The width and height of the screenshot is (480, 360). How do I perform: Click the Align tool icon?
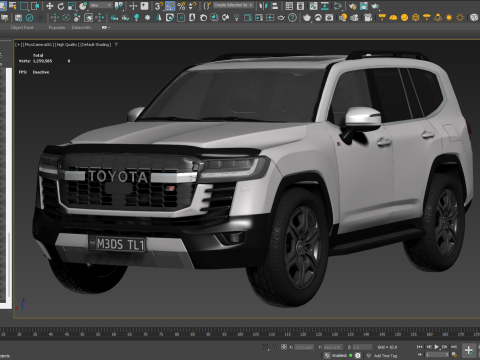(274, 6)
